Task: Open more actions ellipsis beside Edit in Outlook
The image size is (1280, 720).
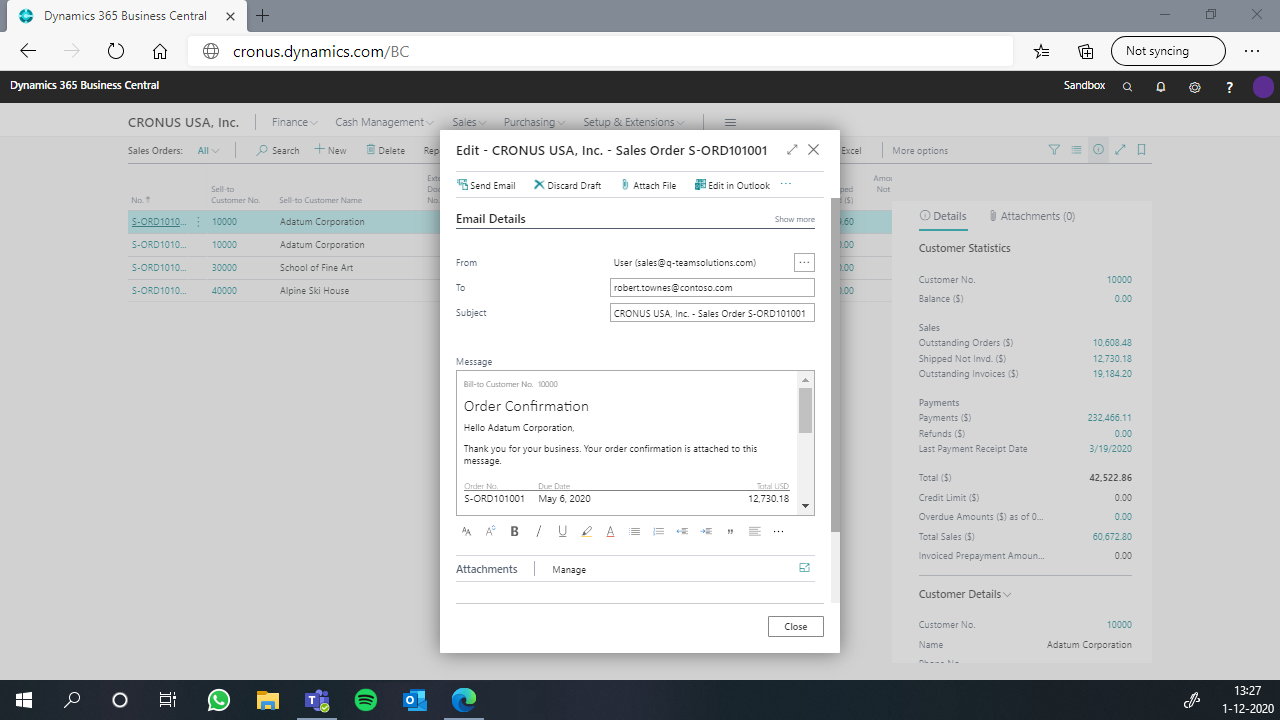Action: (x=786, y=184)
